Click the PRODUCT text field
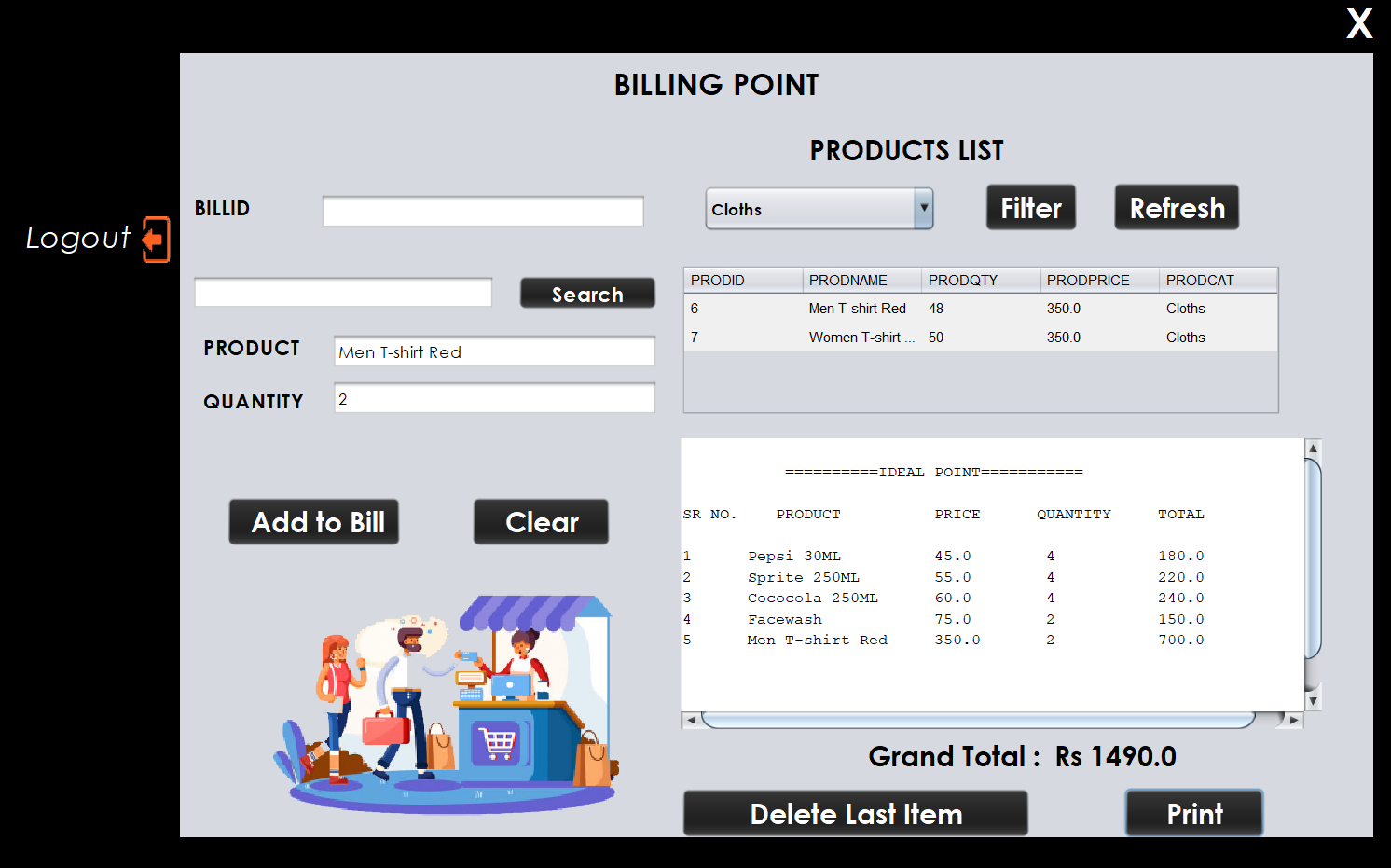This screenshot has width=1391, height=868. coord(494,351)
